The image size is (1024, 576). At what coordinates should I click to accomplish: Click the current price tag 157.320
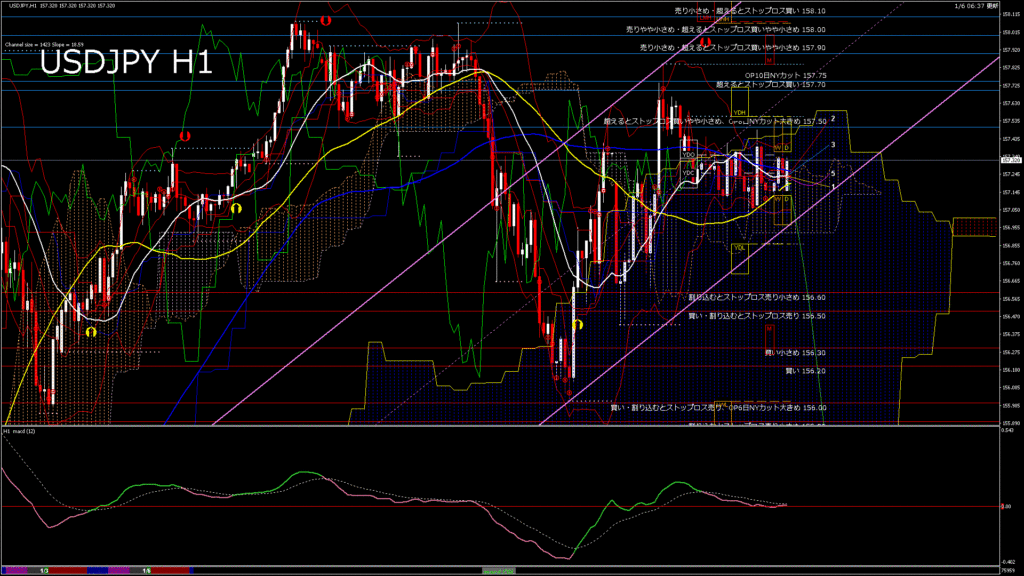[x=1010, y=159]
